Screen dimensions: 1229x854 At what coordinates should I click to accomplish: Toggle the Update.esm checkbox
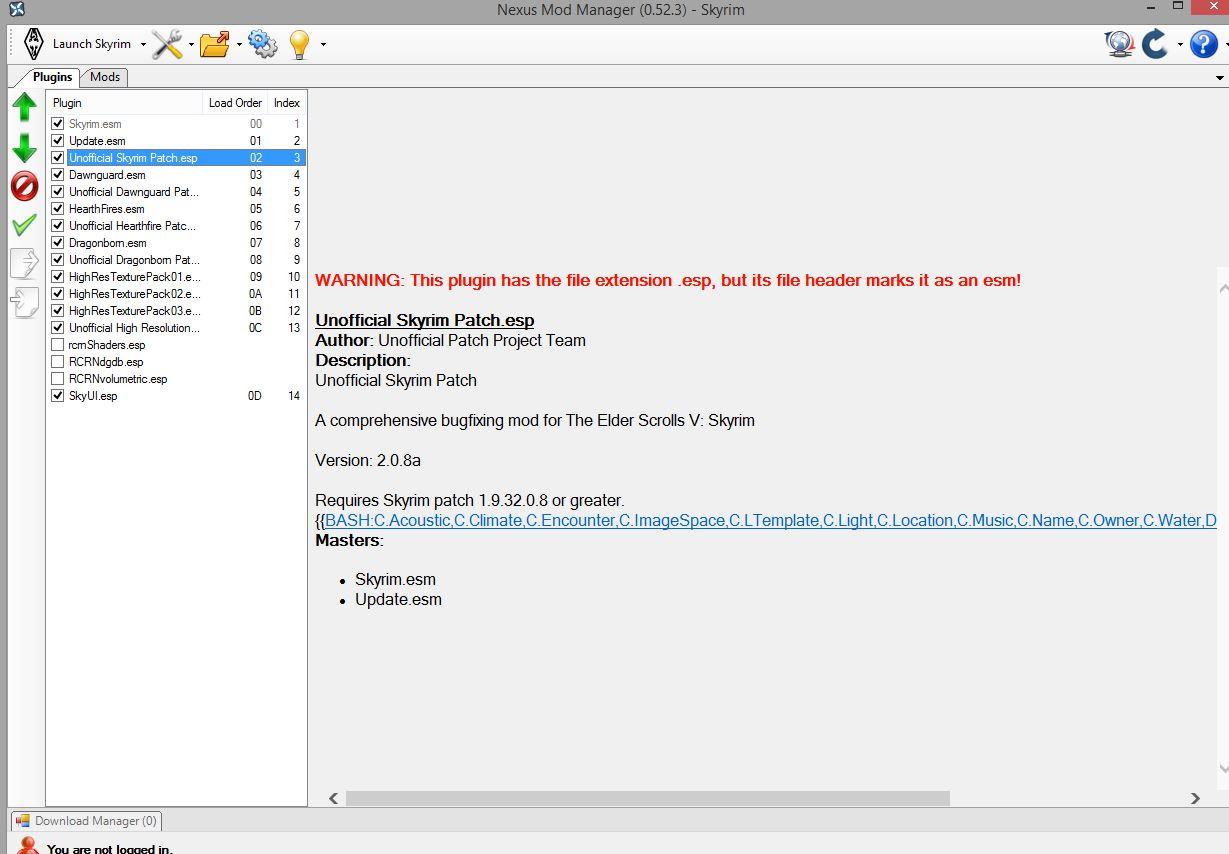pyautogui.click(x=58, y=141)
